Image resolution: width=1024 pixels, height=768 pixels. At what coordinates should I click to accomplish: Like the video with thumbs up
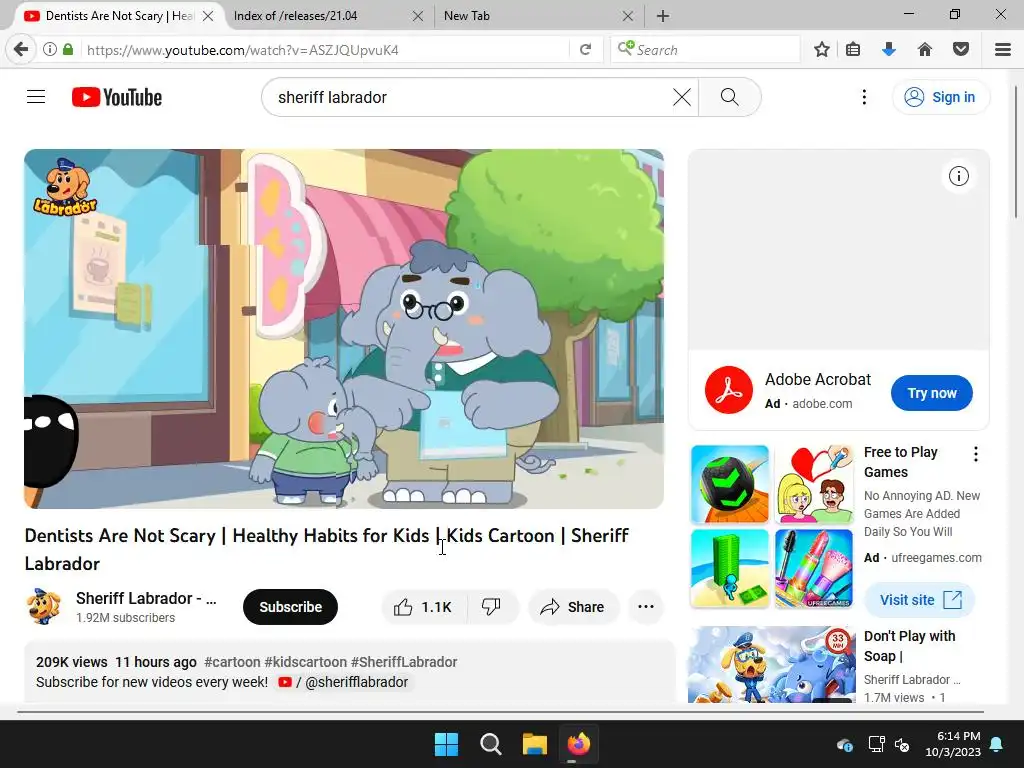[x=424, y=607]
